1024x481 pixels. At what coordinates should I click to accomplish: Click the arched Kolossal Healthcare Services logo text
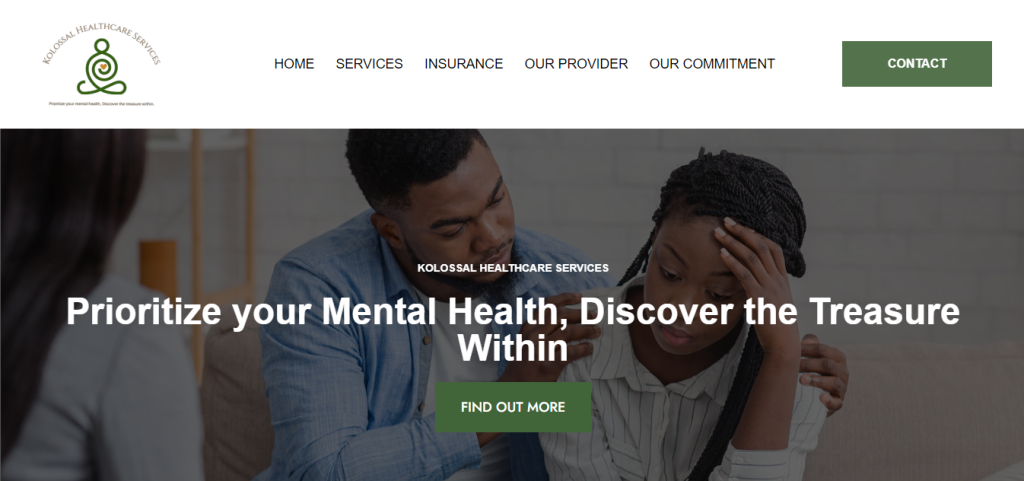coord(101,42)
